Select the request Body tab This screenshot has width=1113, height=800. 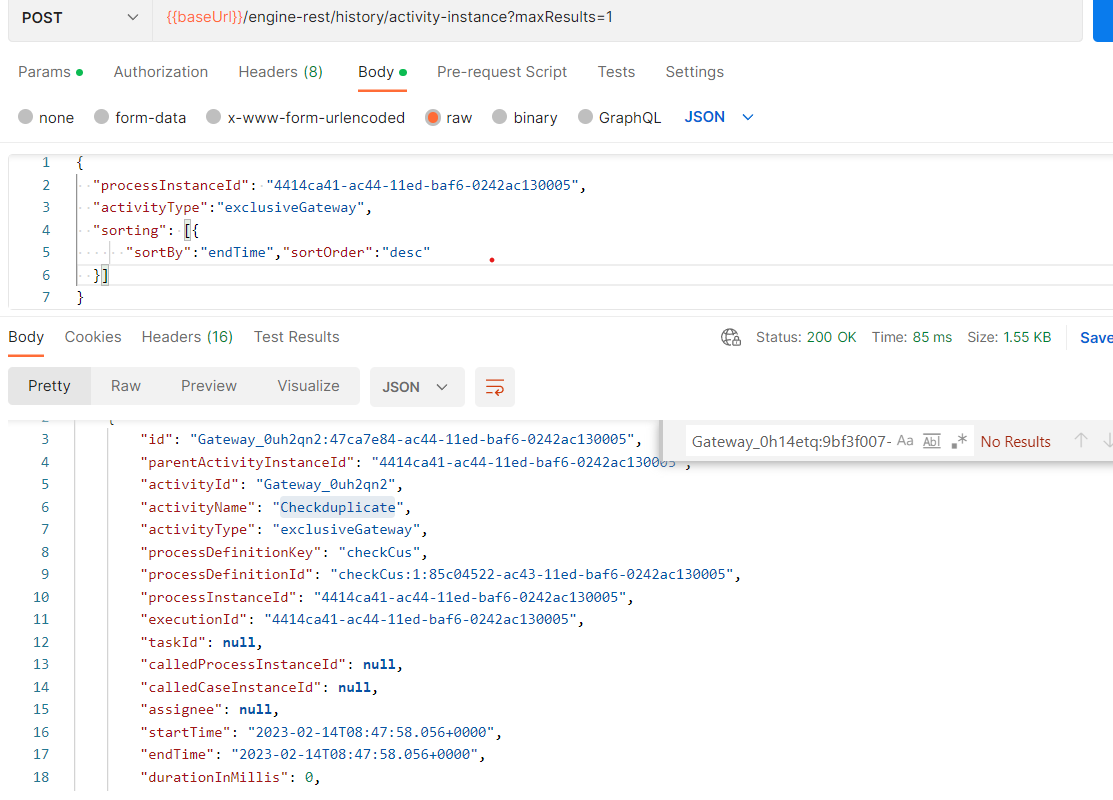click(382, 72)
